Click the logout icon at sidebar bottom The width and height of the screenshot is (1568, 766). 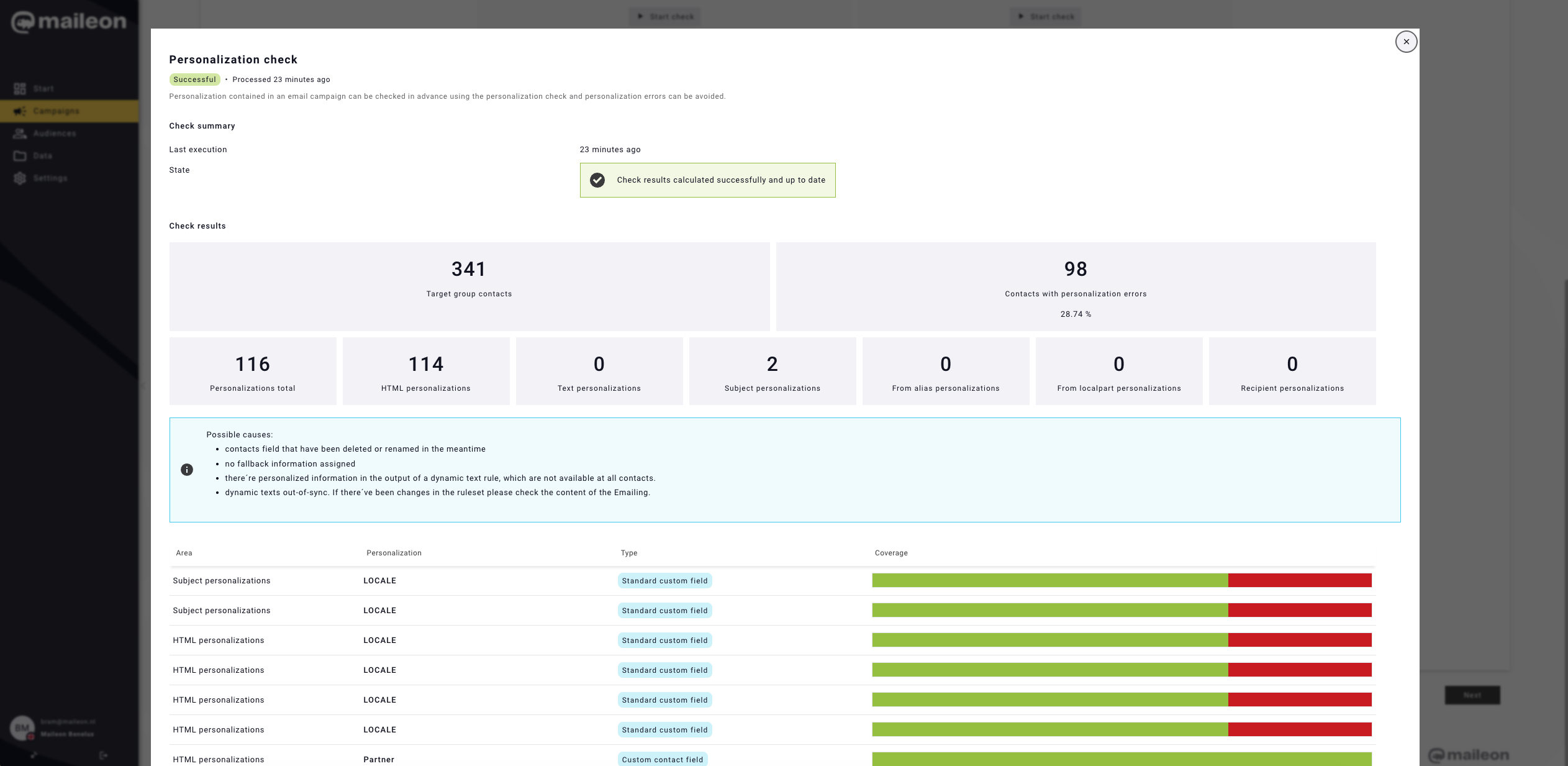104,755
